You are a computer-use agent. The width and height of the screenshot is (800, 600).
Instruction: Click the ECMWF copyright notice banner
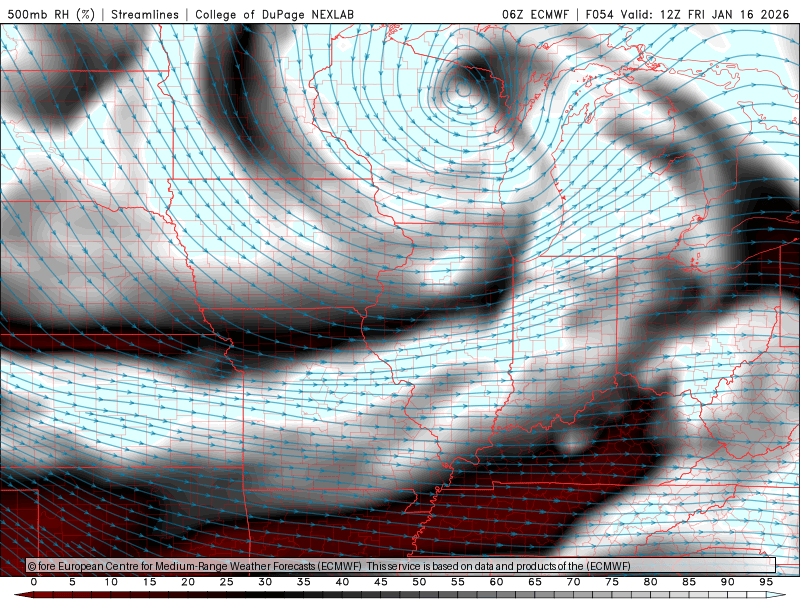401,566
